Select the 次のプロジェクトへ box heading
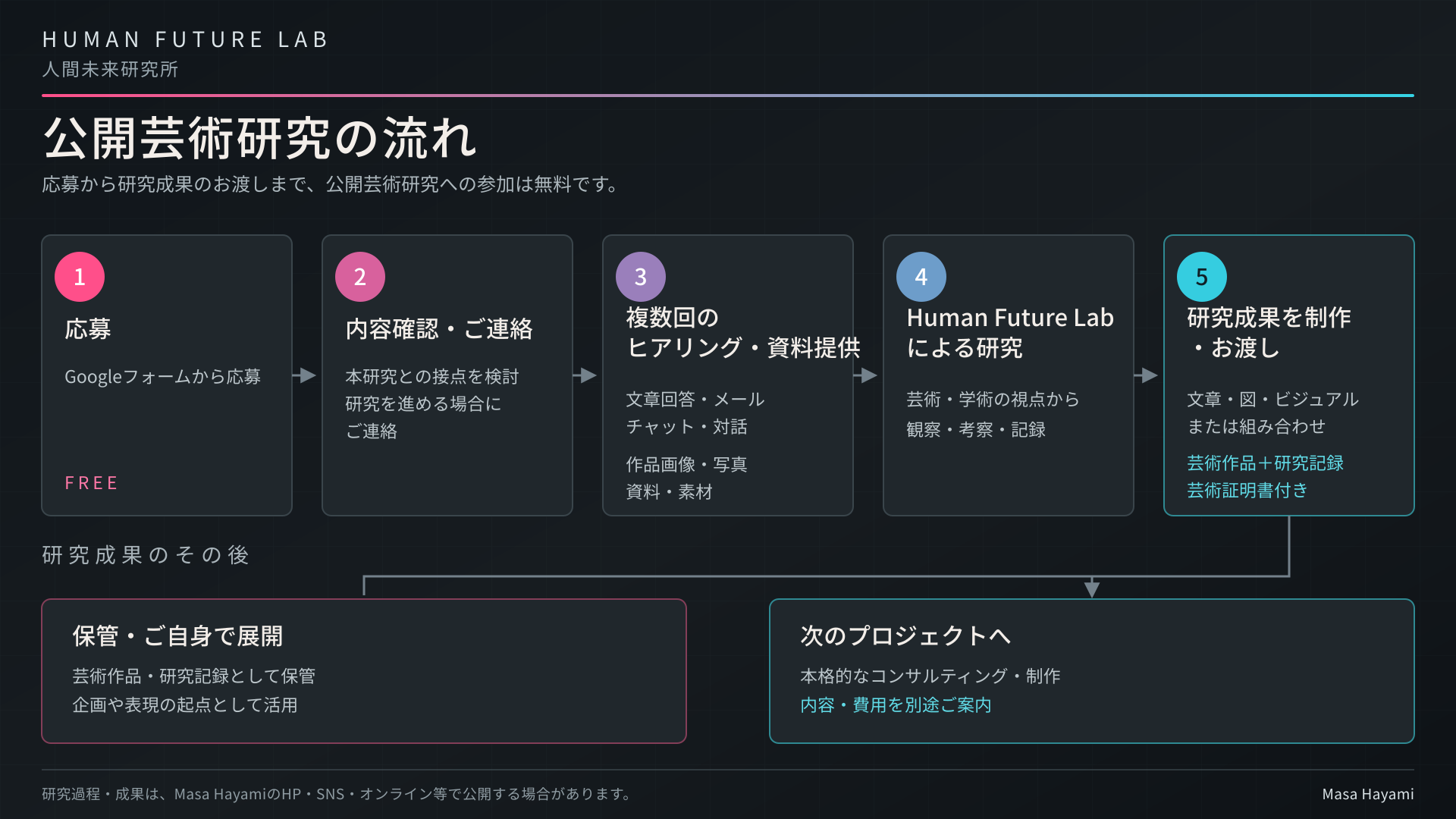 905,635
